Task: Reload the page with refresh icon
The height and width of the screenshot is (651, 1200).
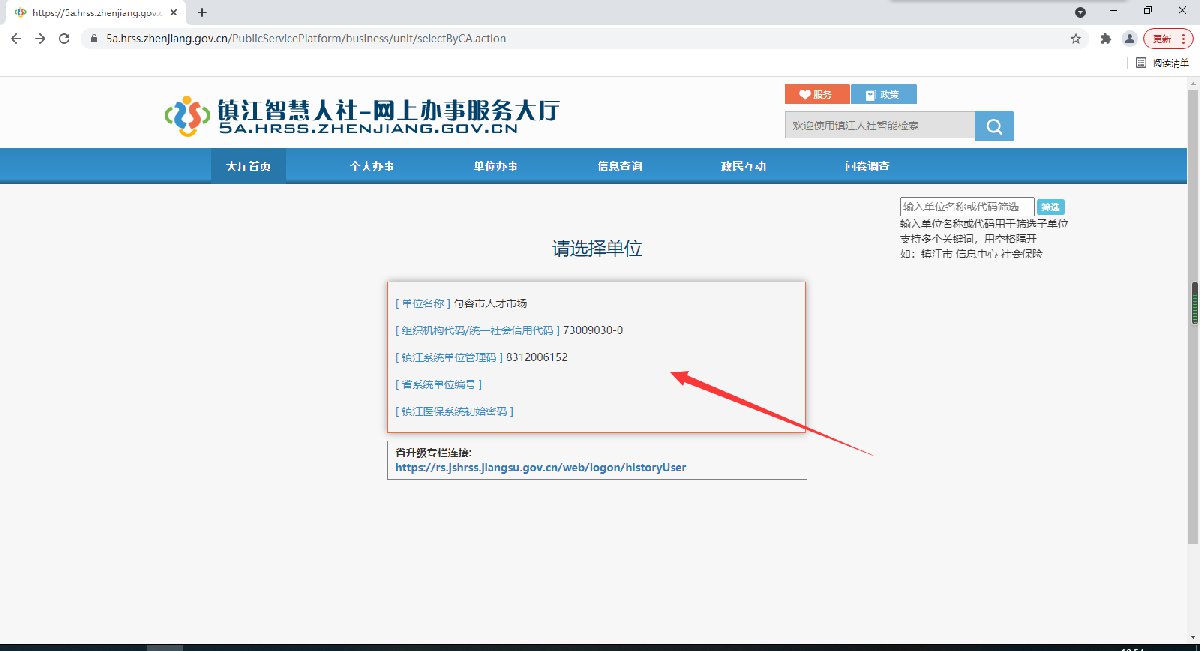Action: tap(64, 38)
